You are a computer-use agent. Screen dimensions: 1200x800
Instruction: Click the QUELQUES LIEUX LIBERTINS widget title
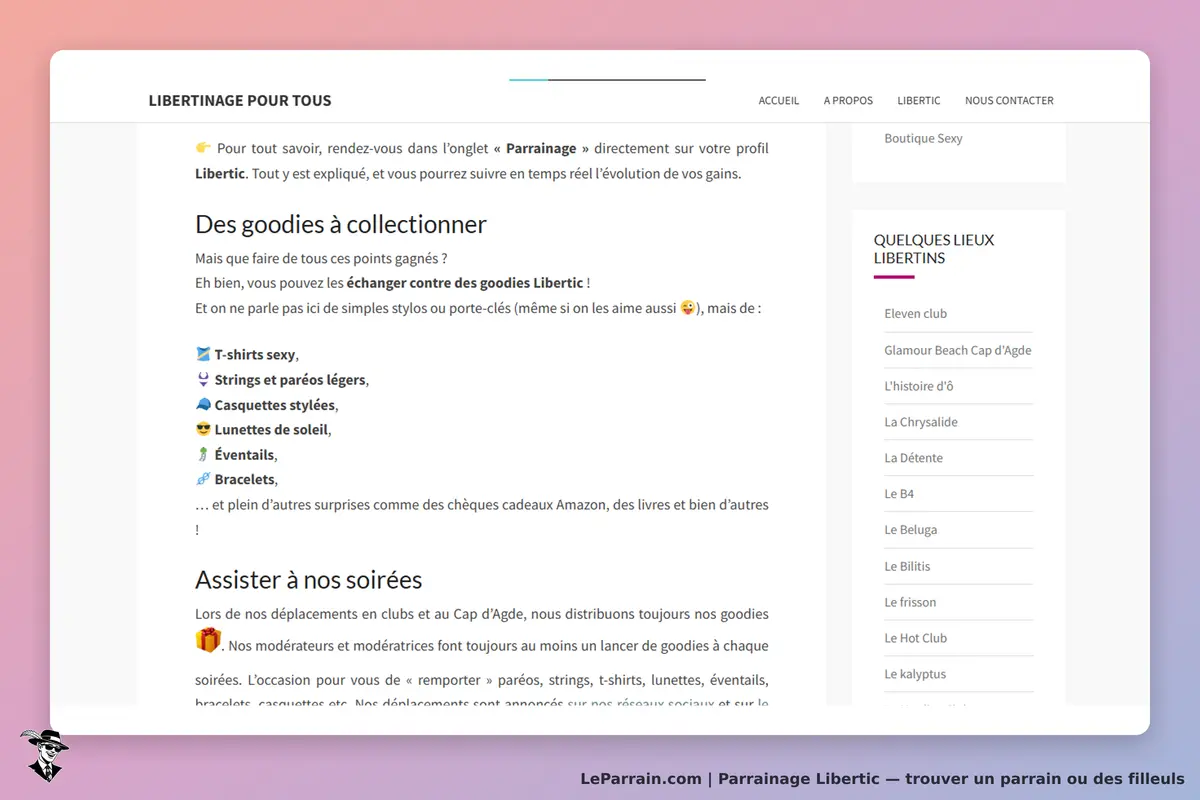click(934, 249)
